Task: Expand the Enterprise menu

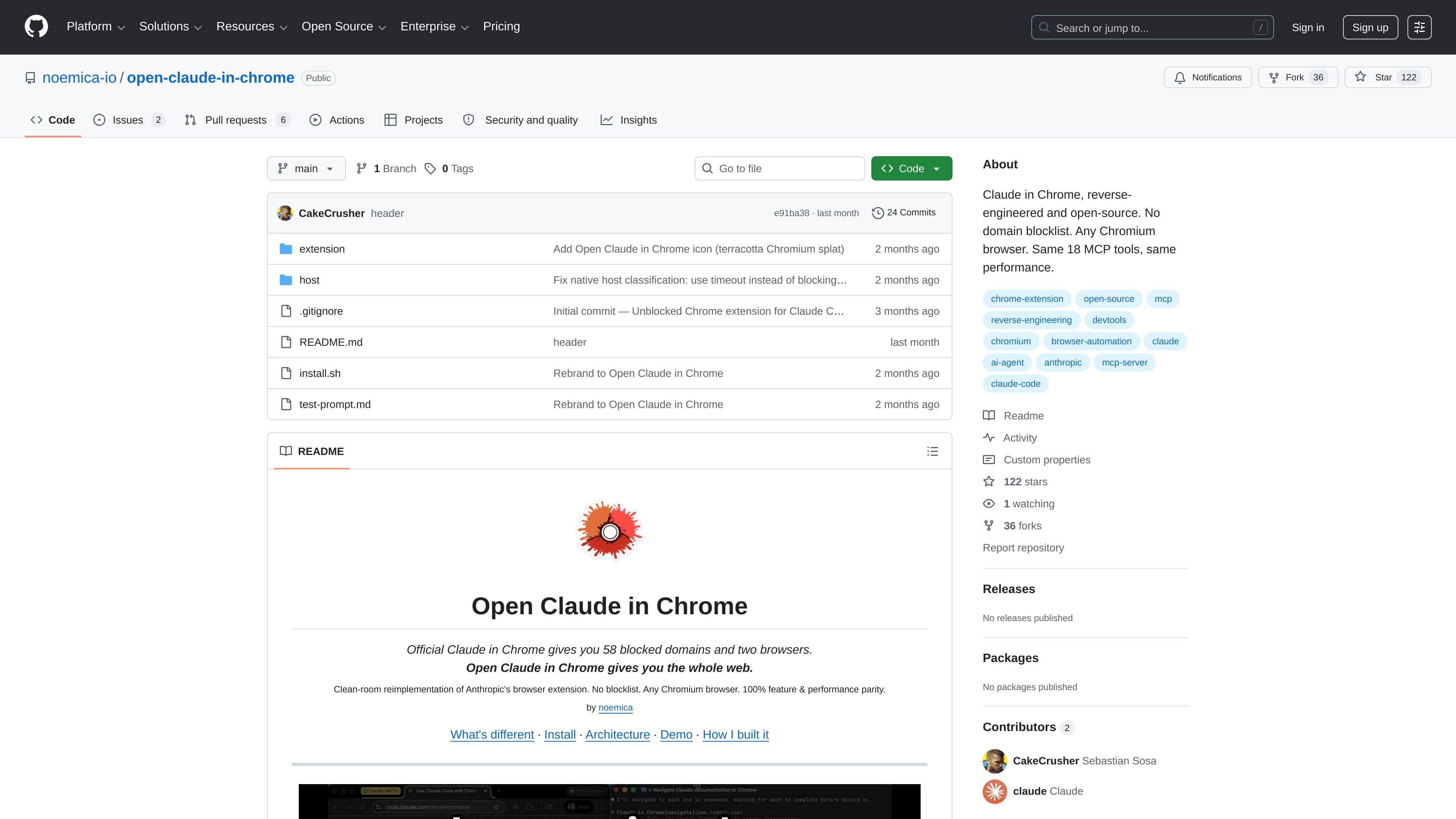Action: click(x=435, y=27)
